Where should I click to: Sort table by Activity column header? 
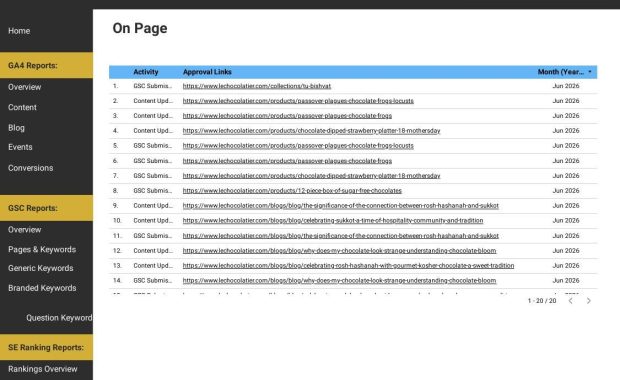coord(146,72)
